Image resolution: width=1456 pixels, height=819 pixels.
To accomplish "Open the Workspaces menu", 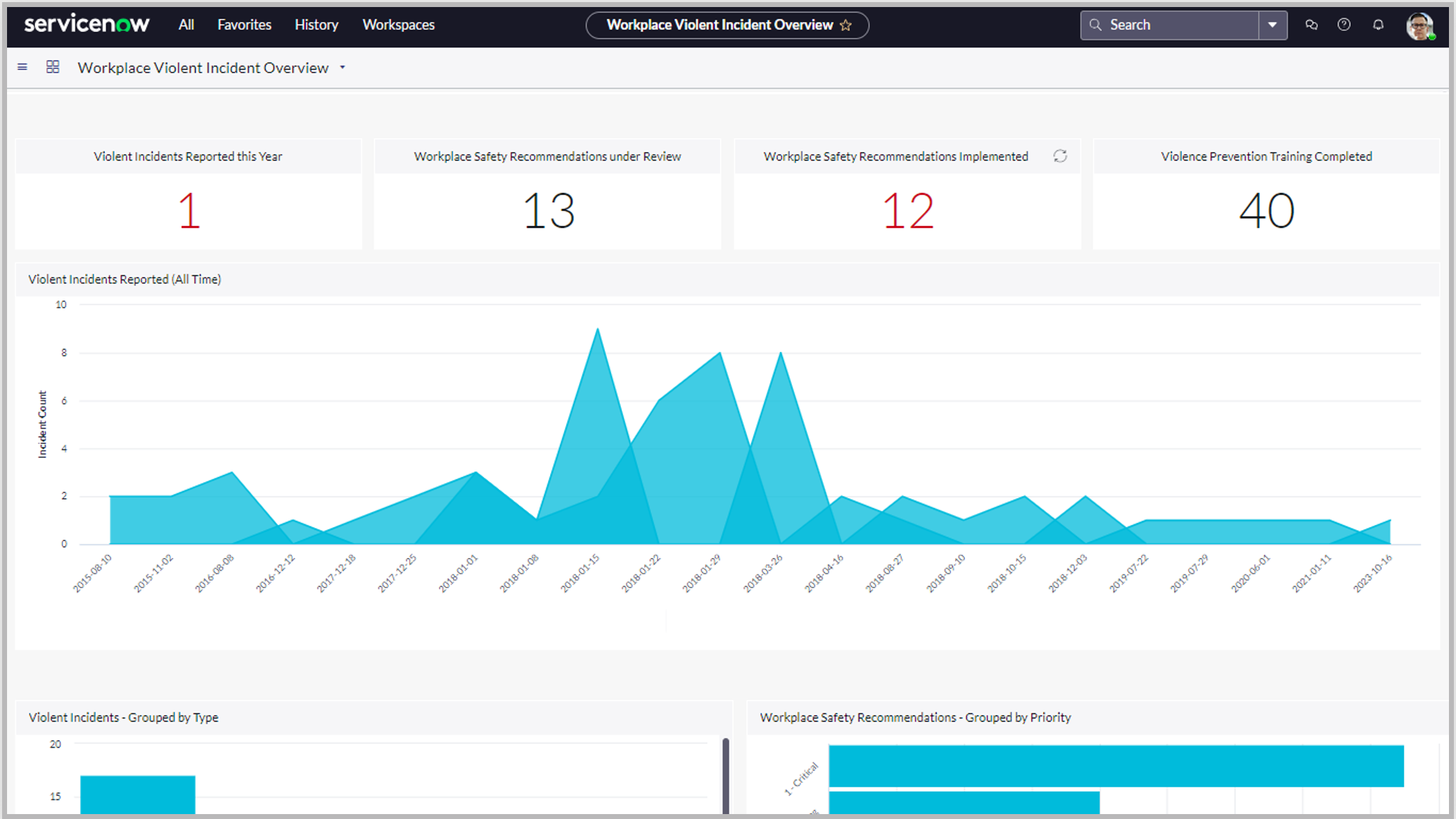I will pos(398,25).
